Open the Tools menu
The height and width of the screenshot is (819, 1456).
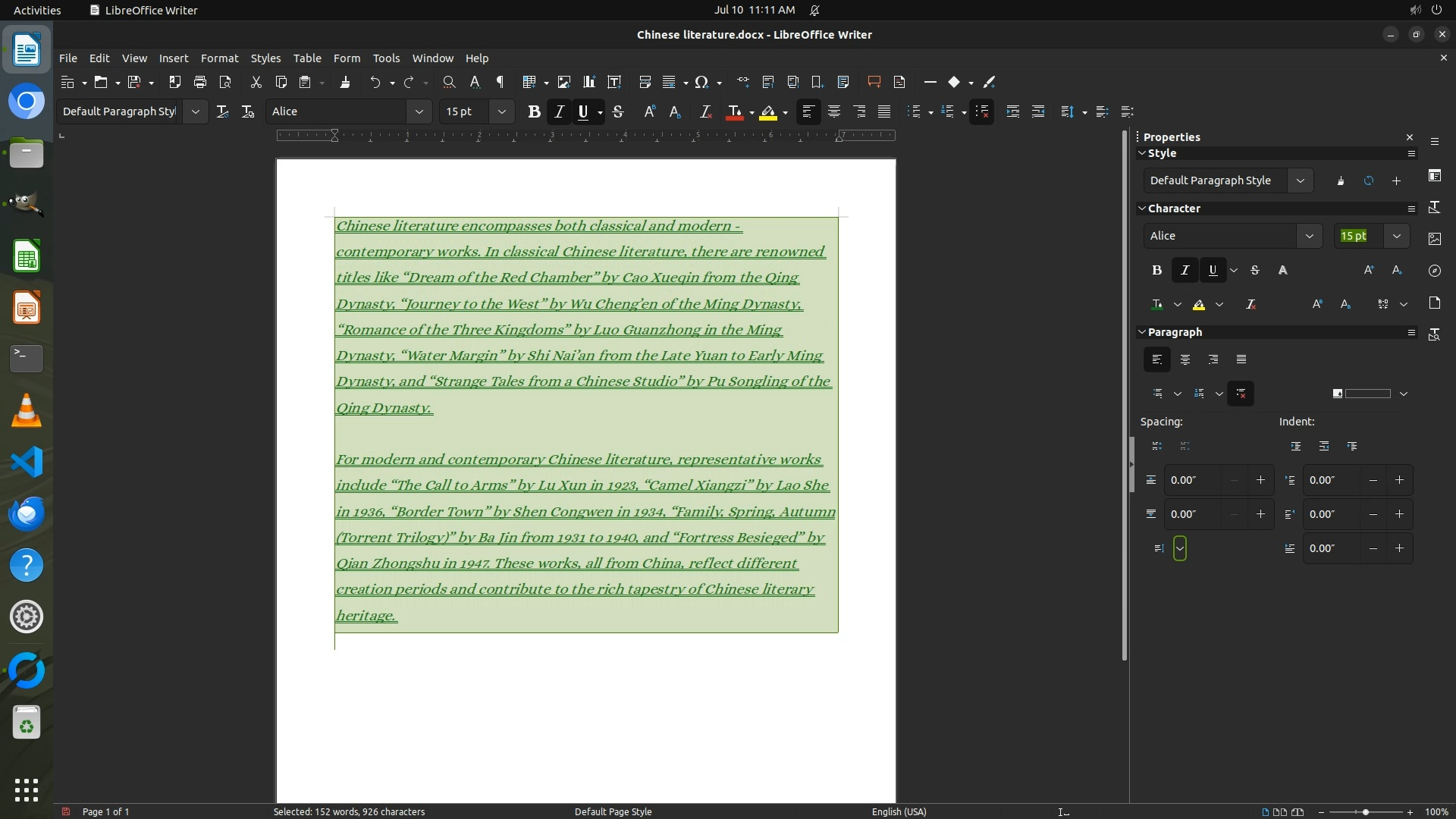click(x=385, y=58)
